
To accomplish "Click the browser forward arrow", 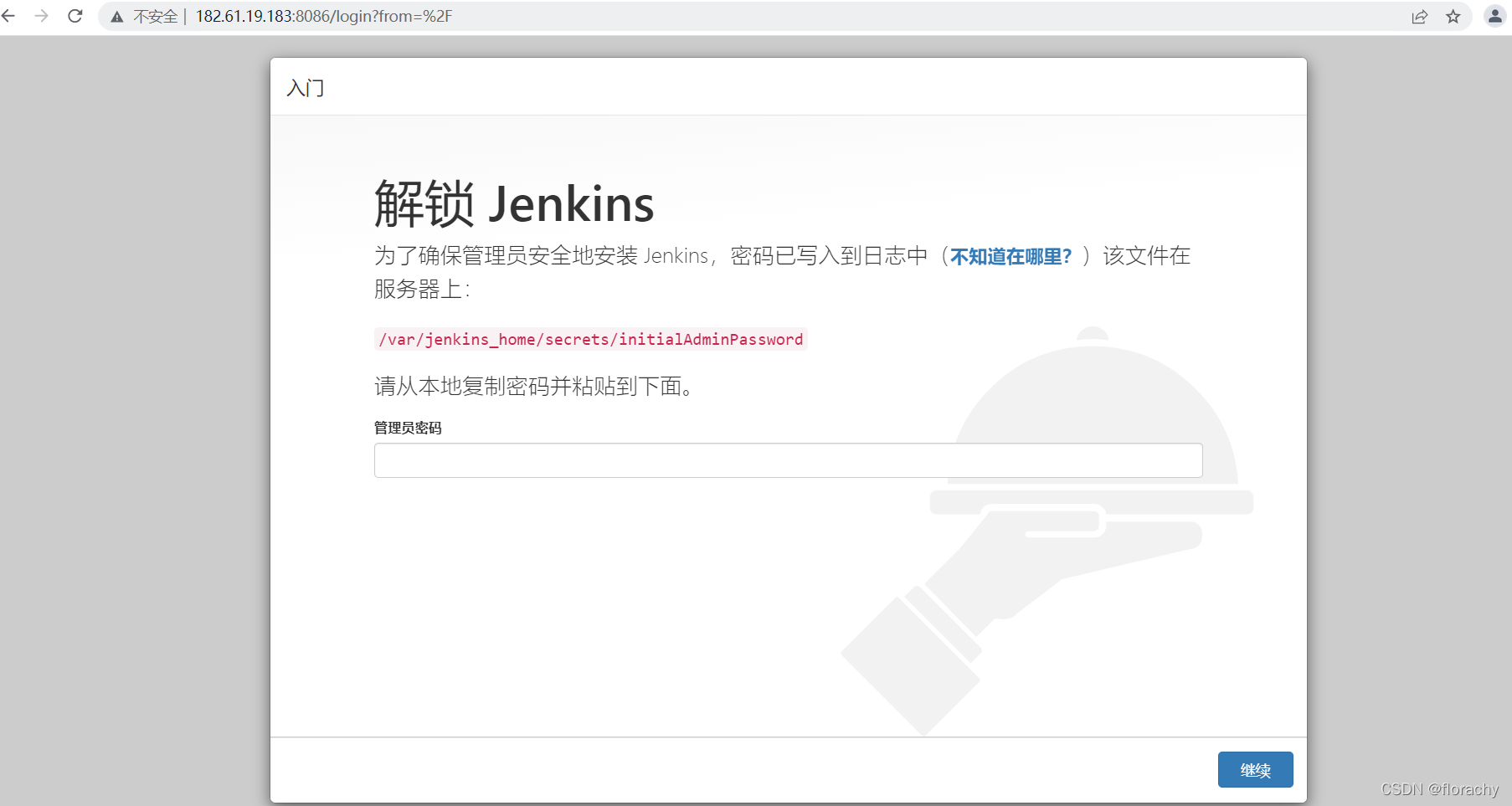I will tap(41, 16).
